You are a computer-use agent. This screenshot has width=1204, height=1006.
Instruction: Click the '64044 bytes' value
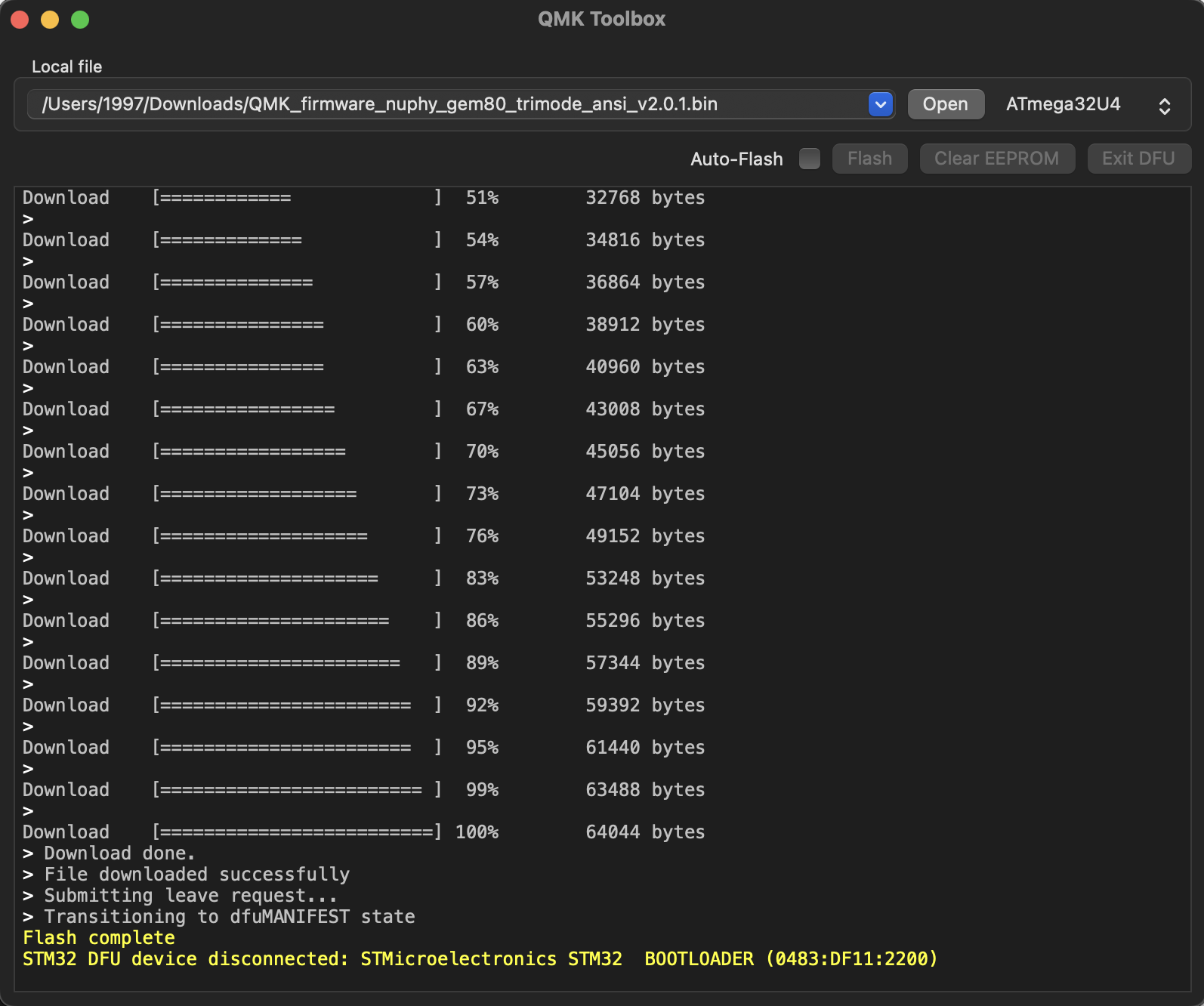point(646,832)
